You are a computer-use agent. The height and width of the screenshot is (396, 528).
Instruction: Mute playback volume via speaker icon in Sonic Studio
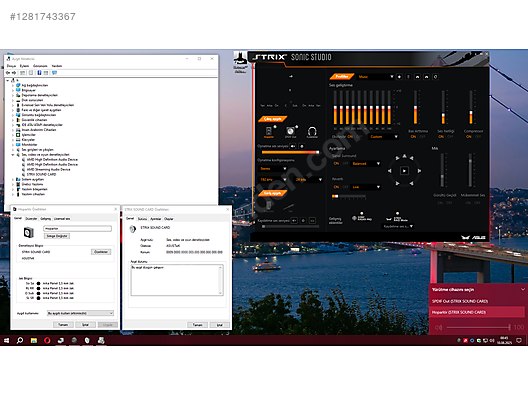(x=293, y=146)
